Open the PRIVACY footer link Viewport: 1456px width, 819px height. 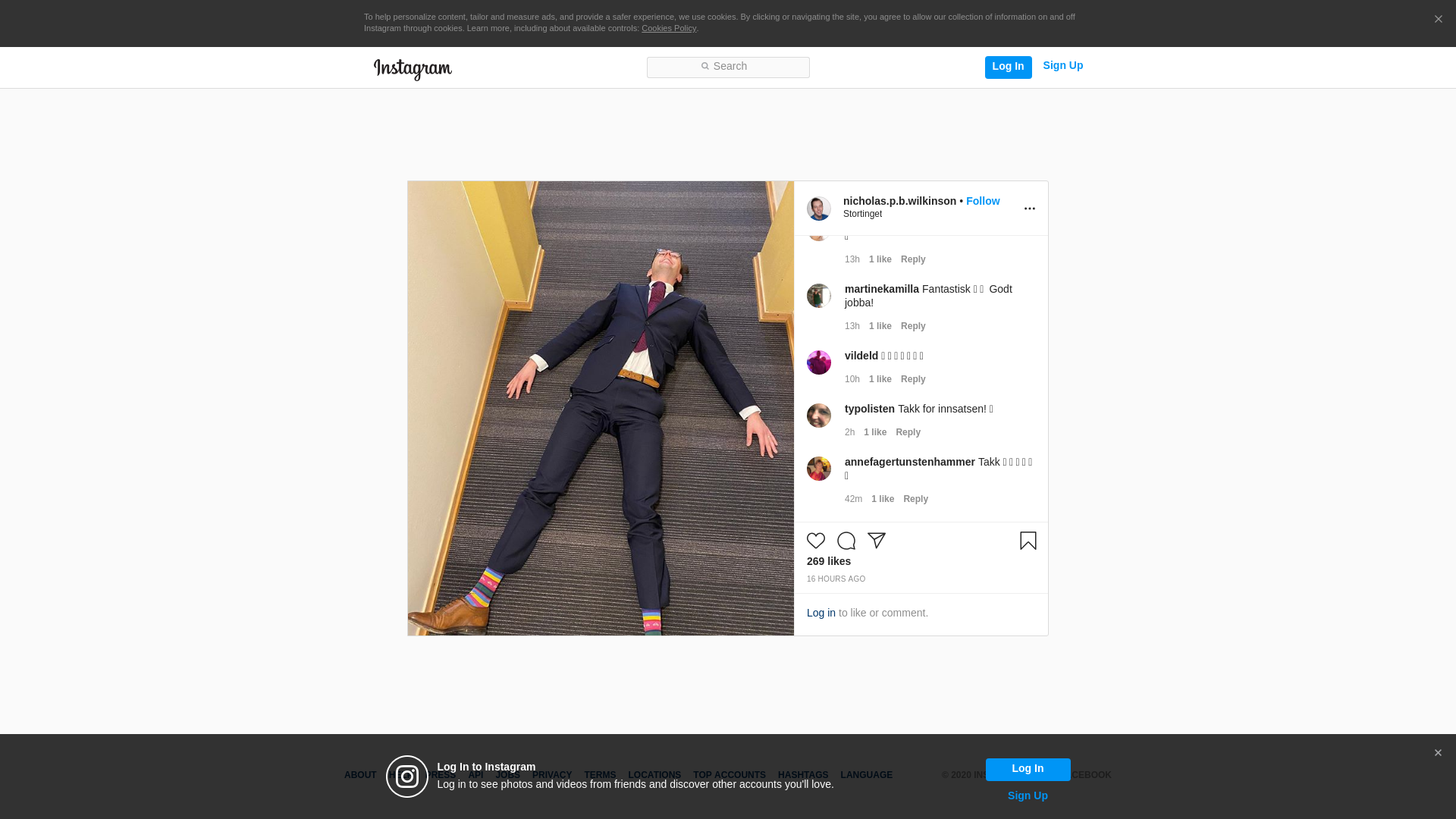[552, 775]
